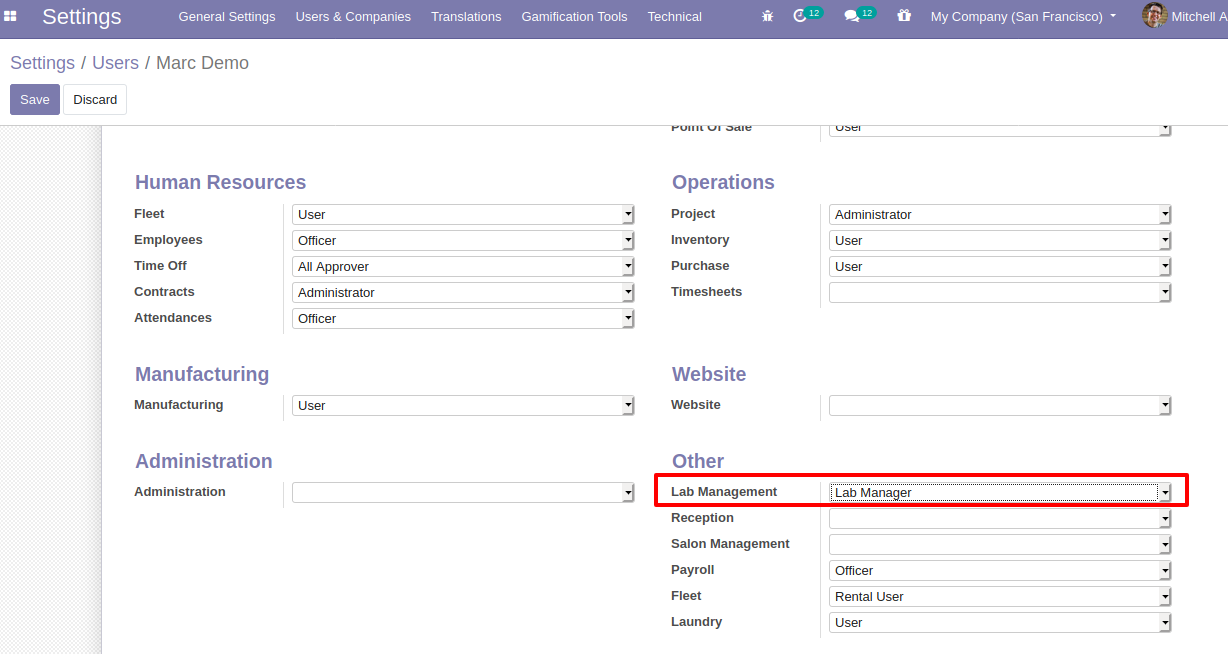Image resolution: width=1228 pixels, height=654 pixels.
Task: Click the Mitchell Admin user avatar
Action: [1154, 16]
